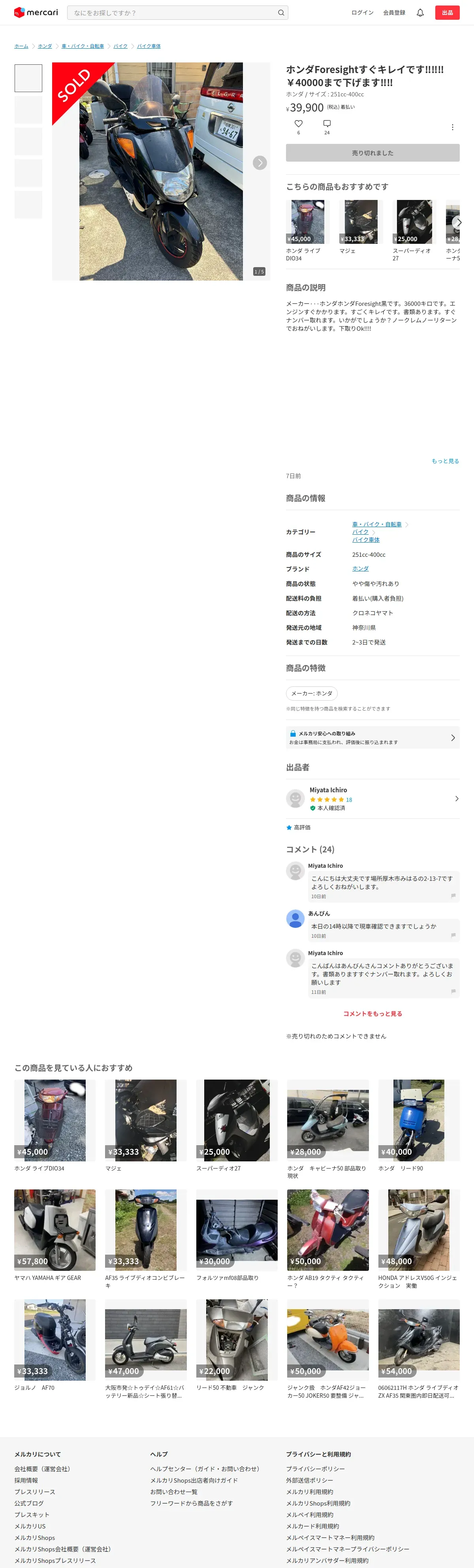This screenshot has height=1568, width=474.
Task: Click the search magnifier icon
Action: pos(280,13)
